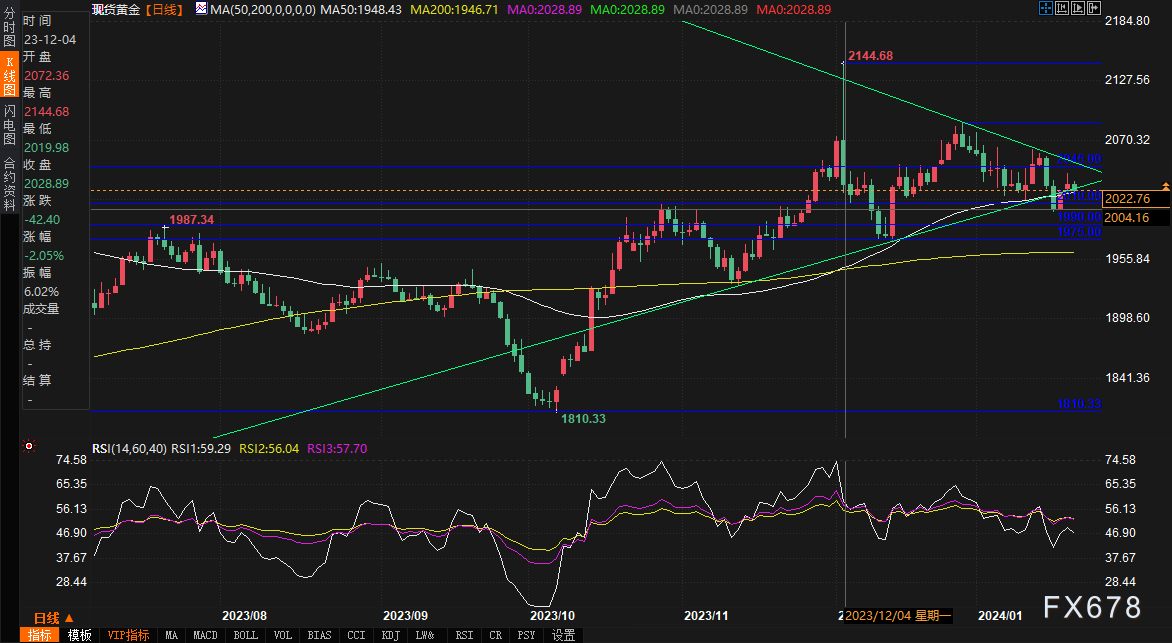
Task: Click the orange price marker arrow at right axis
Action: coord(1164,187)
